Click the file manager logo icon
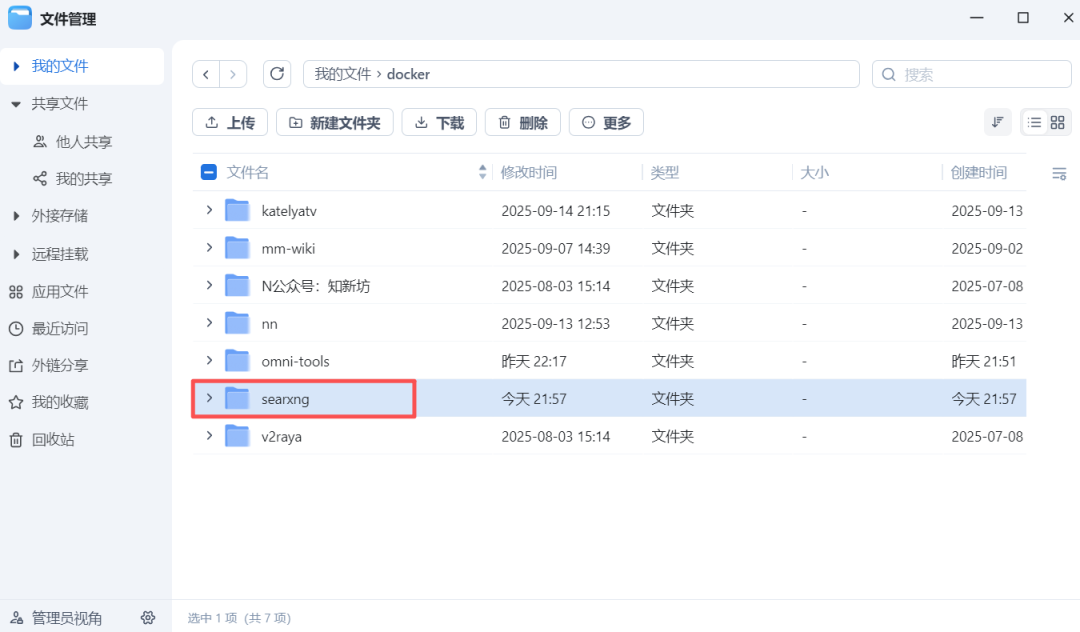 19,17
